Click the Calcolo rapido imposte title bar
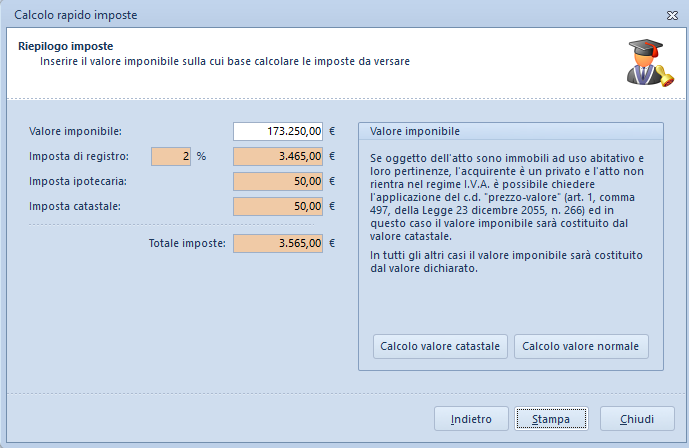 (x=300, y=15)
